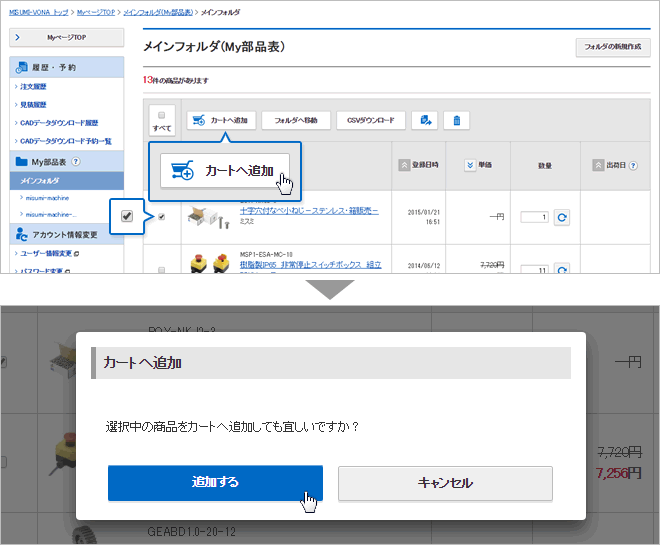Viewport: 660px width, 545px height.
Task: Click the refresh quantity icon in first row
Action: pos(562,217)
